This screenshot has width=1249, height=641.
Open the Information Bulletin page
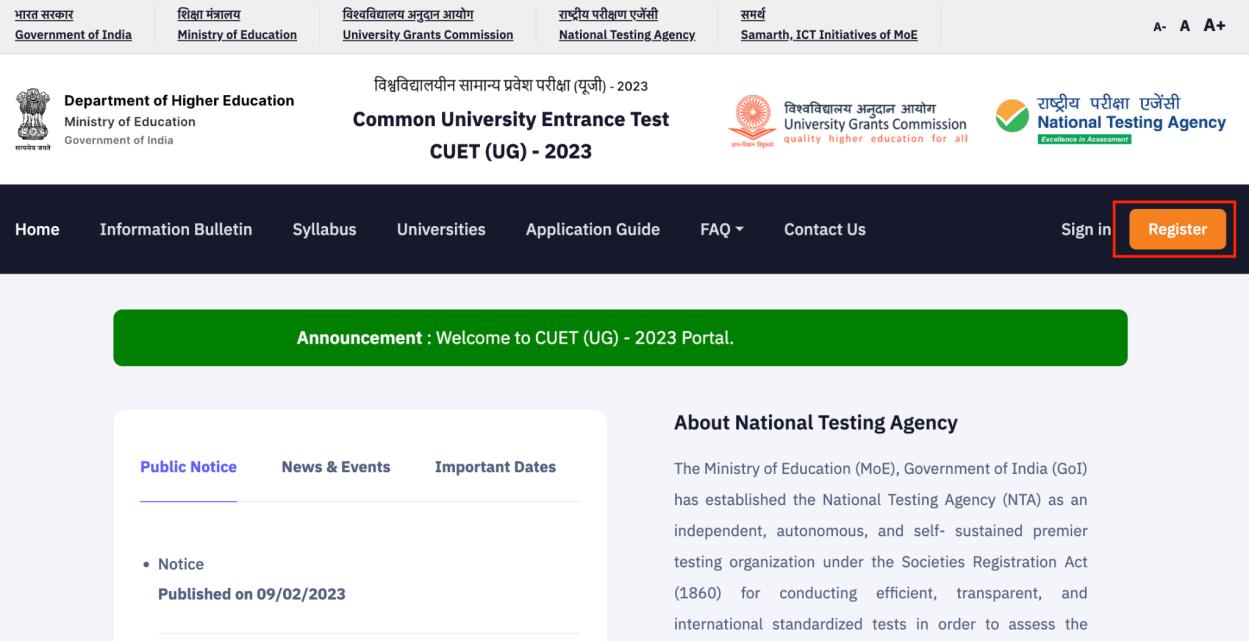[176, 229]
